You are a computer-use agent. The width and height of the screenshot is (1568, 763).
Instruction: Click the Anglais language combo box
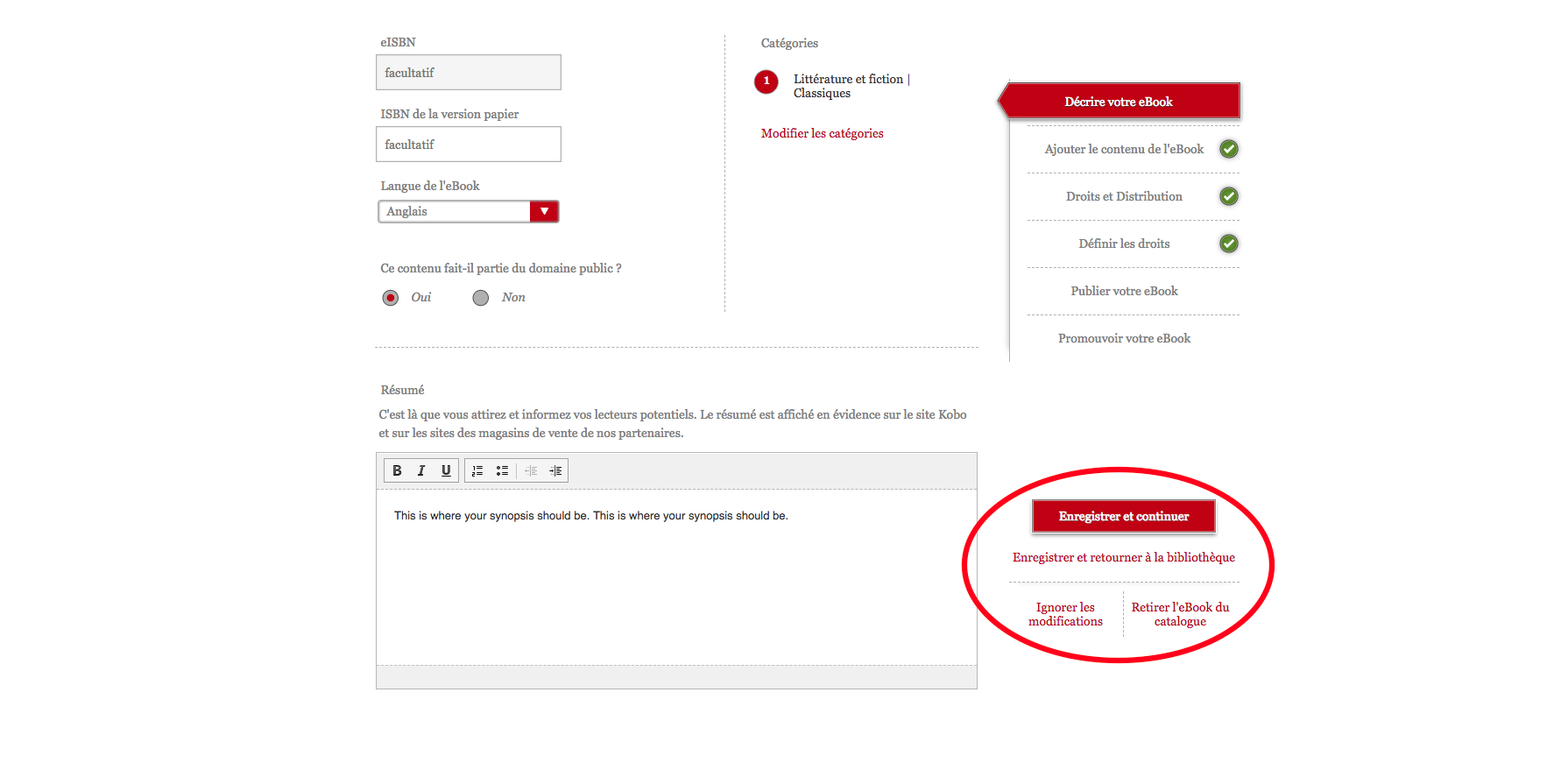click(x=455, y=211)
